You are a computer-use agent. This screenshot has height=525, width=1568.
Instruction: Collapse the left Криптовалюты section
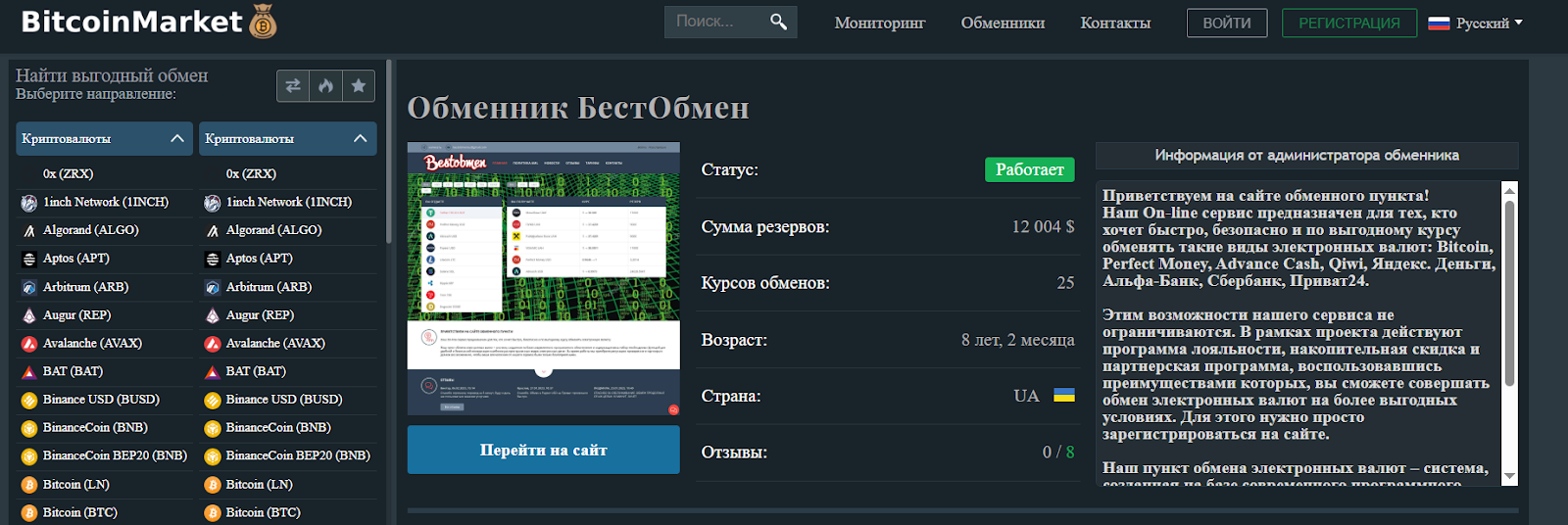[104, 138]
